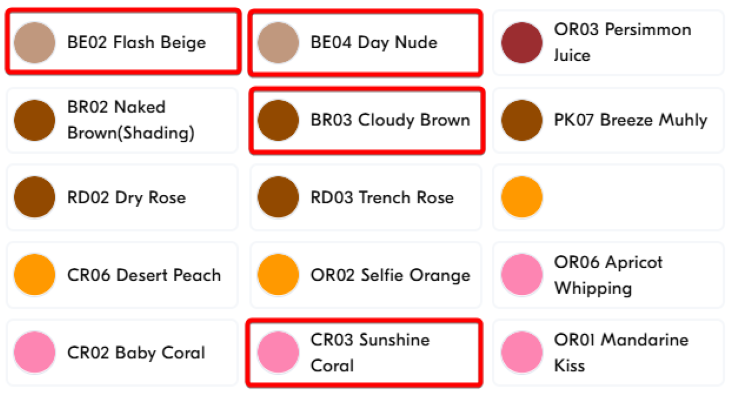This screenshot has width=750, height=394.
Task: Pick OR06 Apricot Whipping shade
Action: (x=608, y=275)
